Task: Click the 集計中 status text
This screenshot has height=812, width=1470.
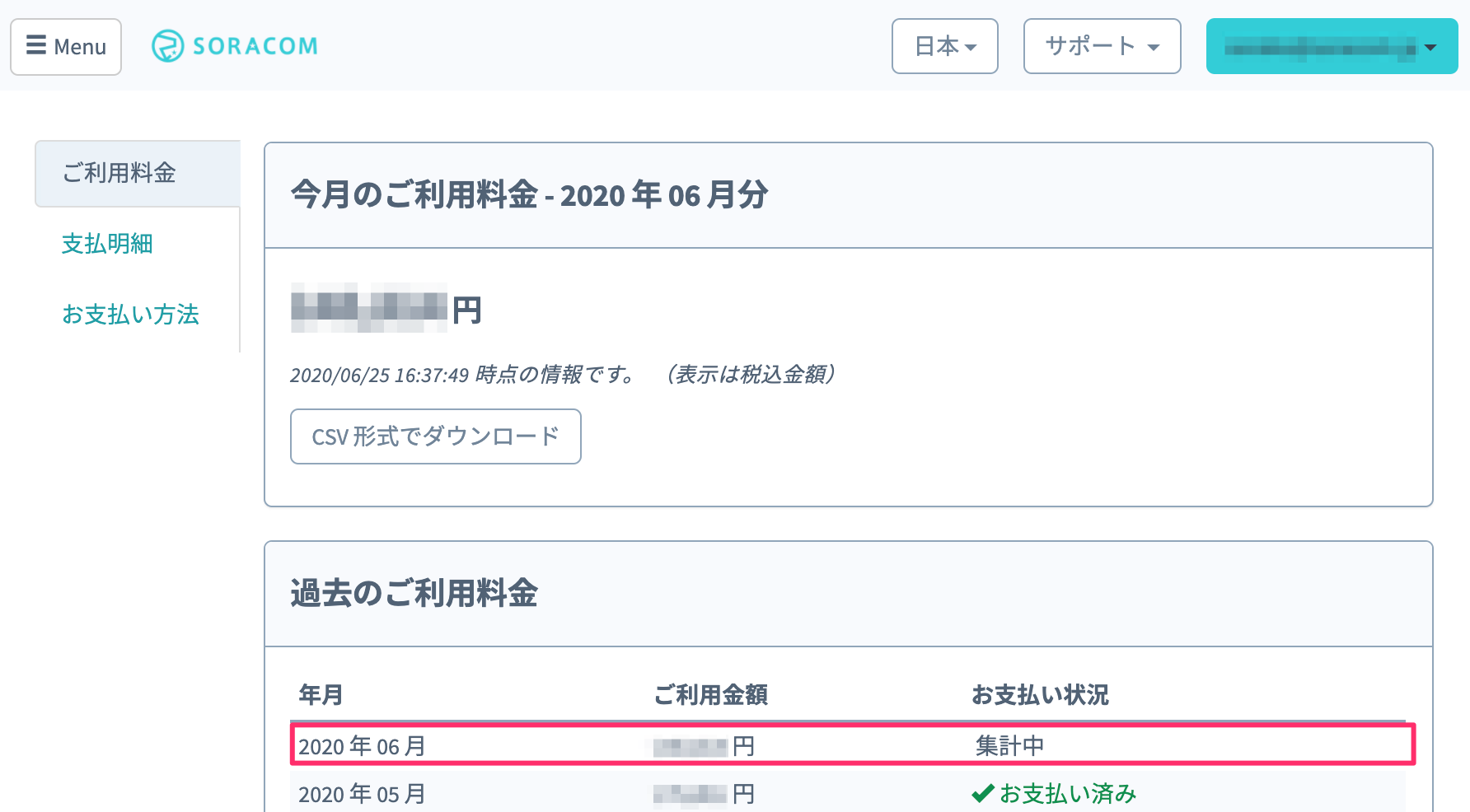Action: (1009, 746)
